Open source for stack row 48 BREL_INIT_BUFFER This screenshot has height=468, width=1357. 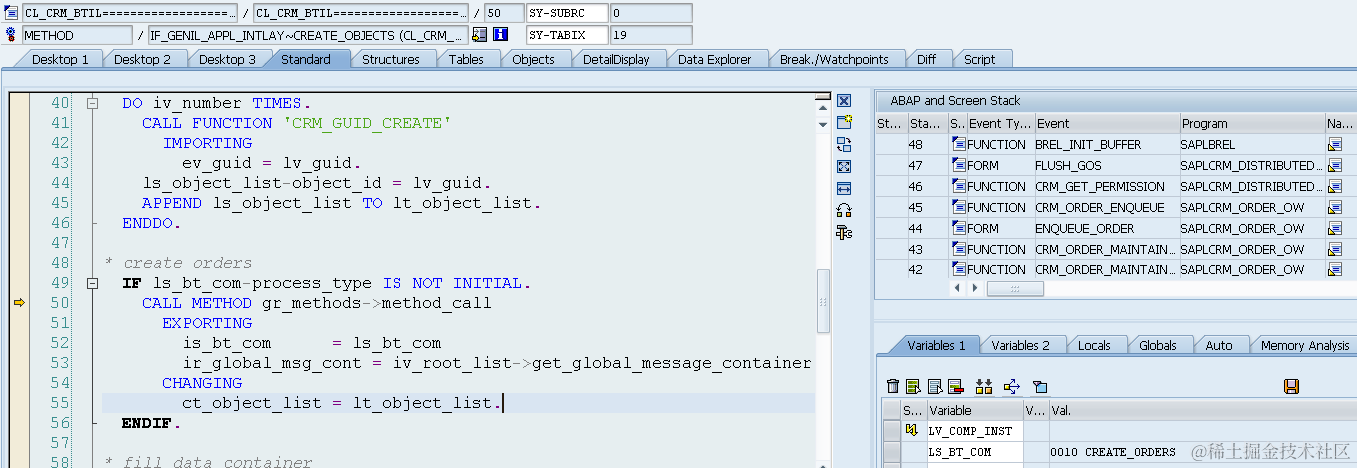tap(1335, 144)
